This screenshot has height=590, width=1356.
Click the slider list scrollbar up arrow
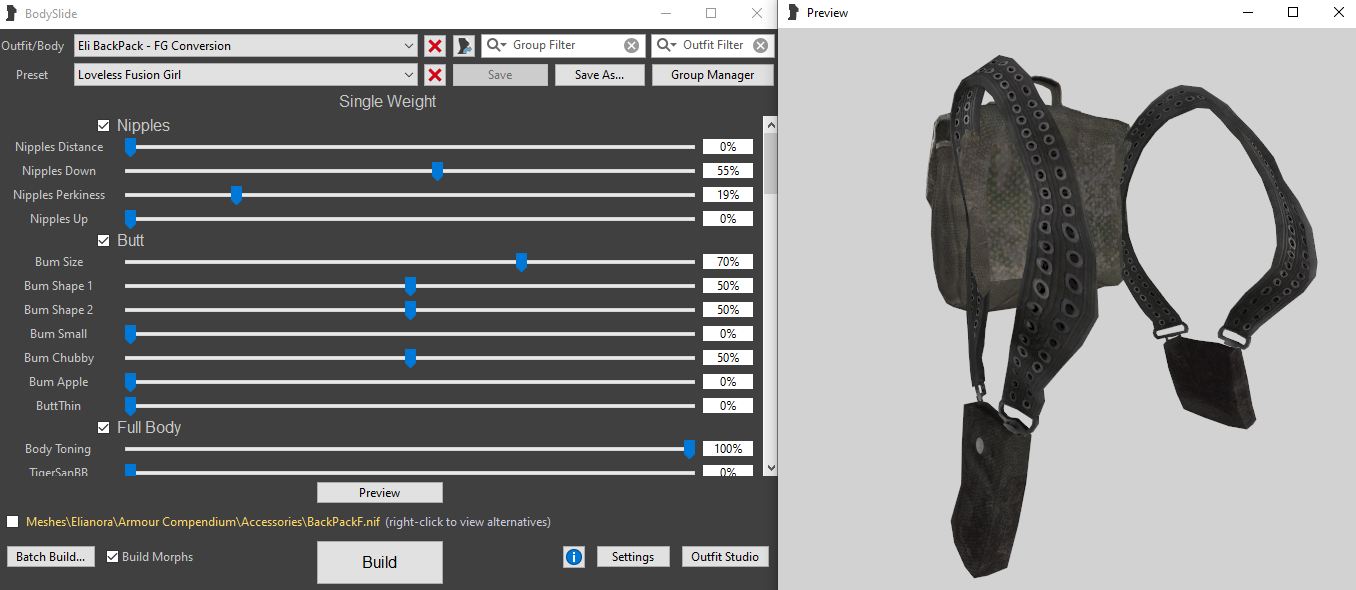(x=770, y=124)
